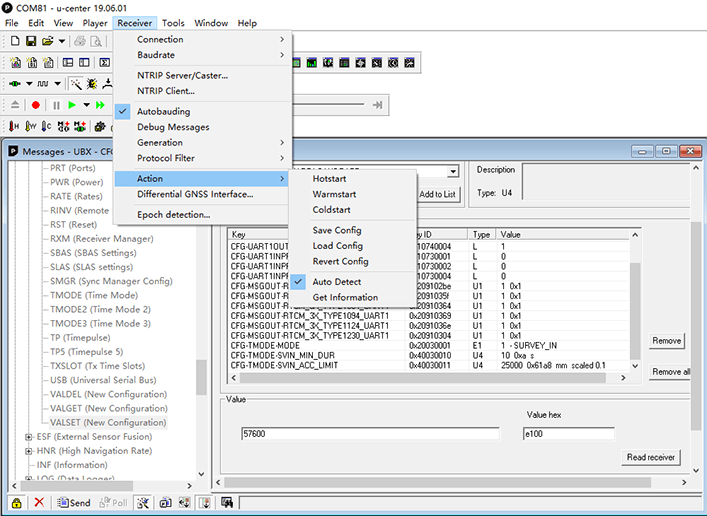707x516 pixels.
Task: Select the CFG-TMODE-MODE row in key list
Action: point(428,346)
